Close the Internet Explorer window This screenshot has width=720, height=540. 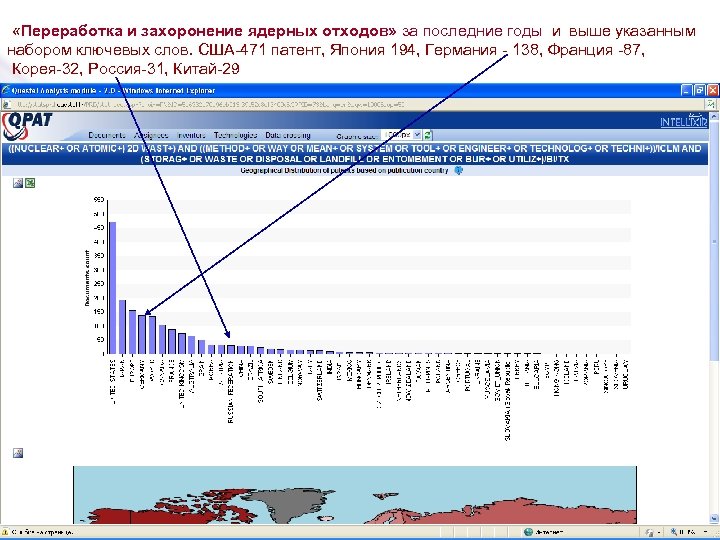712,90
